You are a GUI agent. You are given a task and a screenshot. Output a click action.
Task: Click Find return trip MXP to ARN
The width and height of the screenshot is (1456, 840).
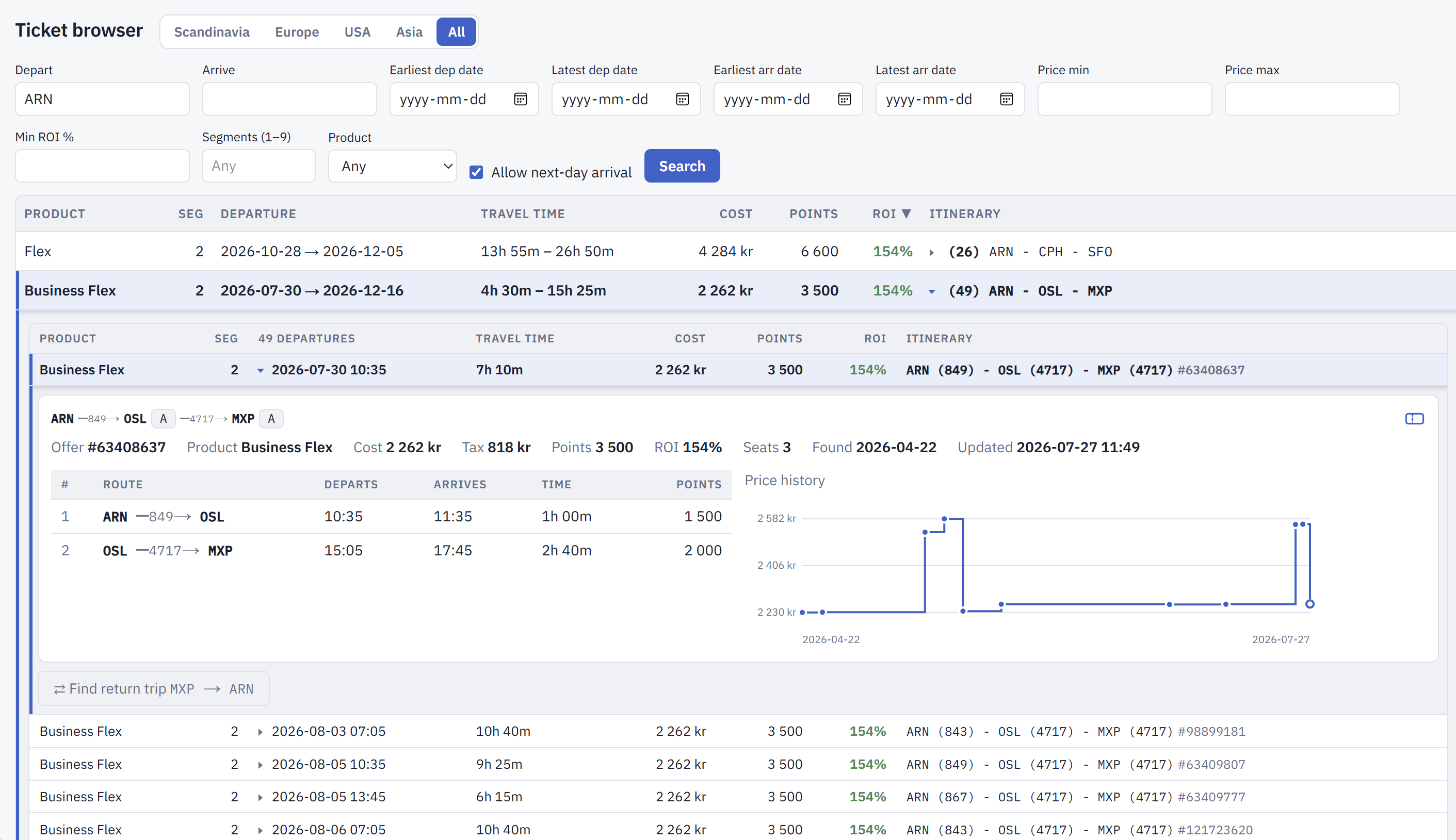click(154, 688)
